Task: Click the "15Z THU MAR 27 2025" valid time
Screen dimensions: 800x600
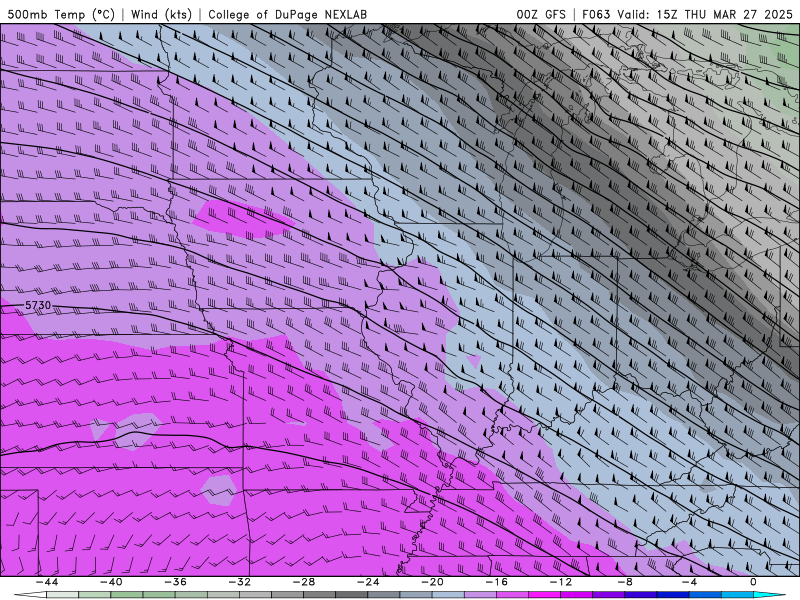Action: 724,14
